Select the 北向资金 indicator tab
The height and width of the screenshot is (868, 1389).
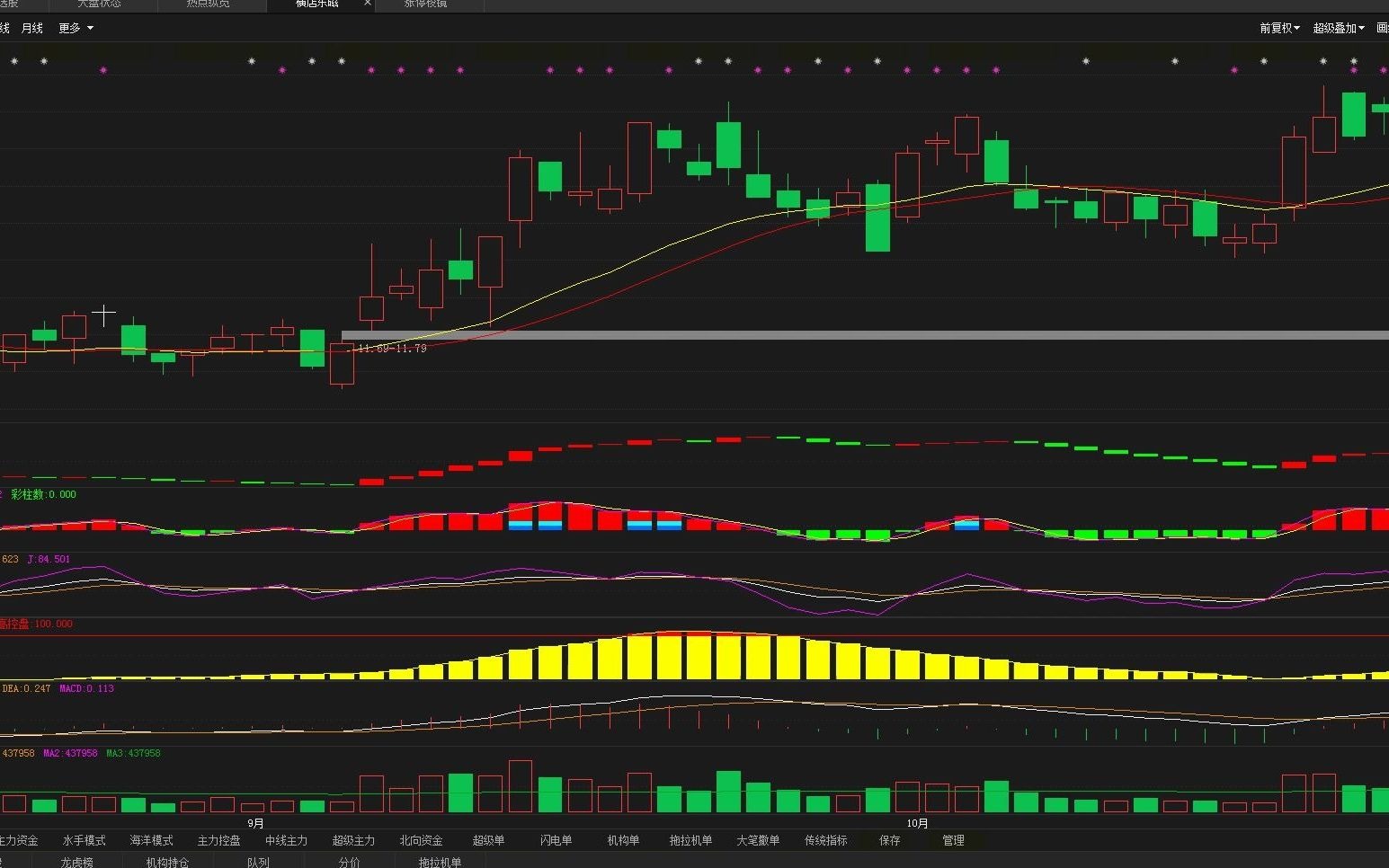(421, 840)
